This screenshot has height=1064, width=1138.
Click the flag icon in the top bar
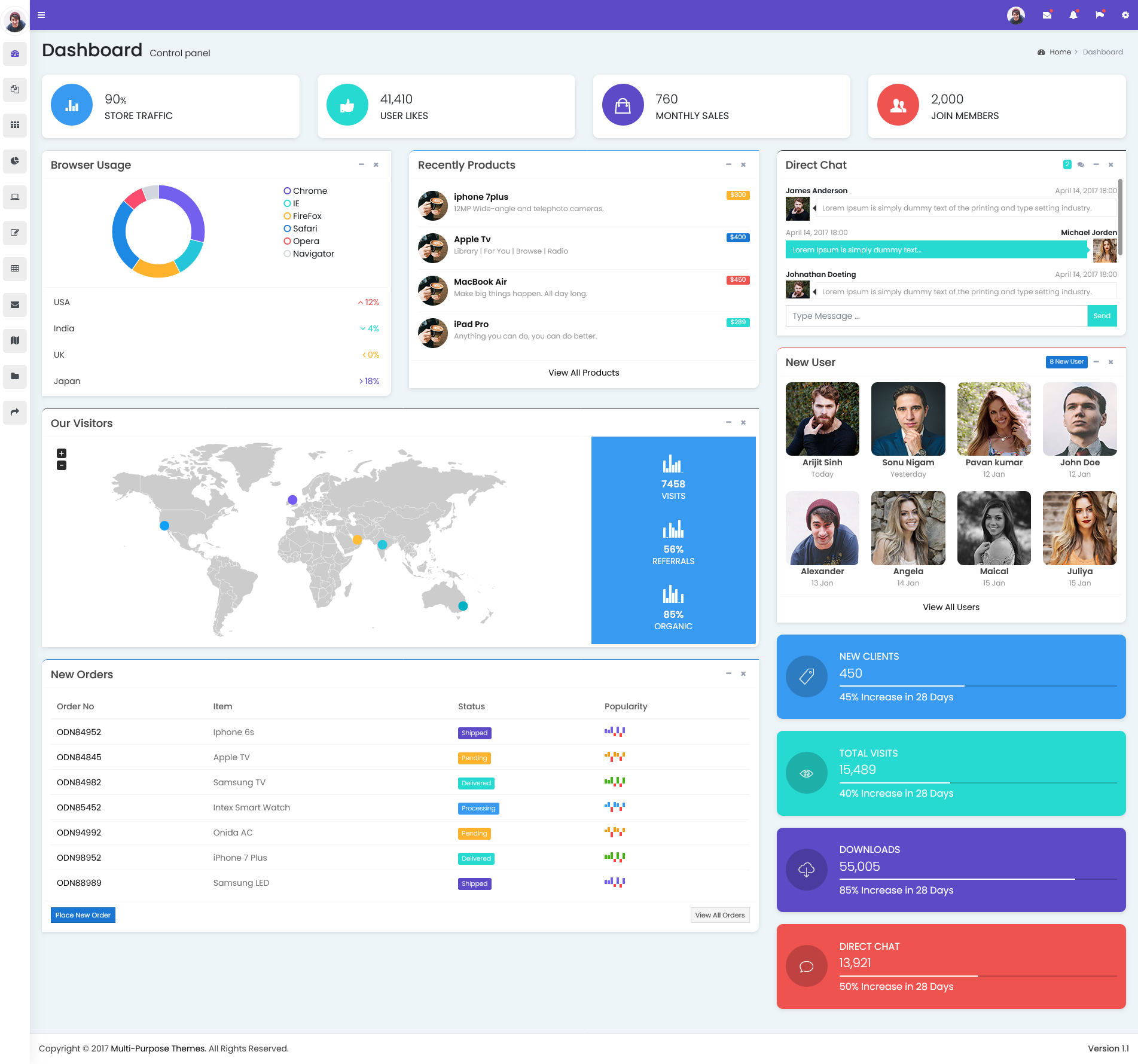point(1099,14)
